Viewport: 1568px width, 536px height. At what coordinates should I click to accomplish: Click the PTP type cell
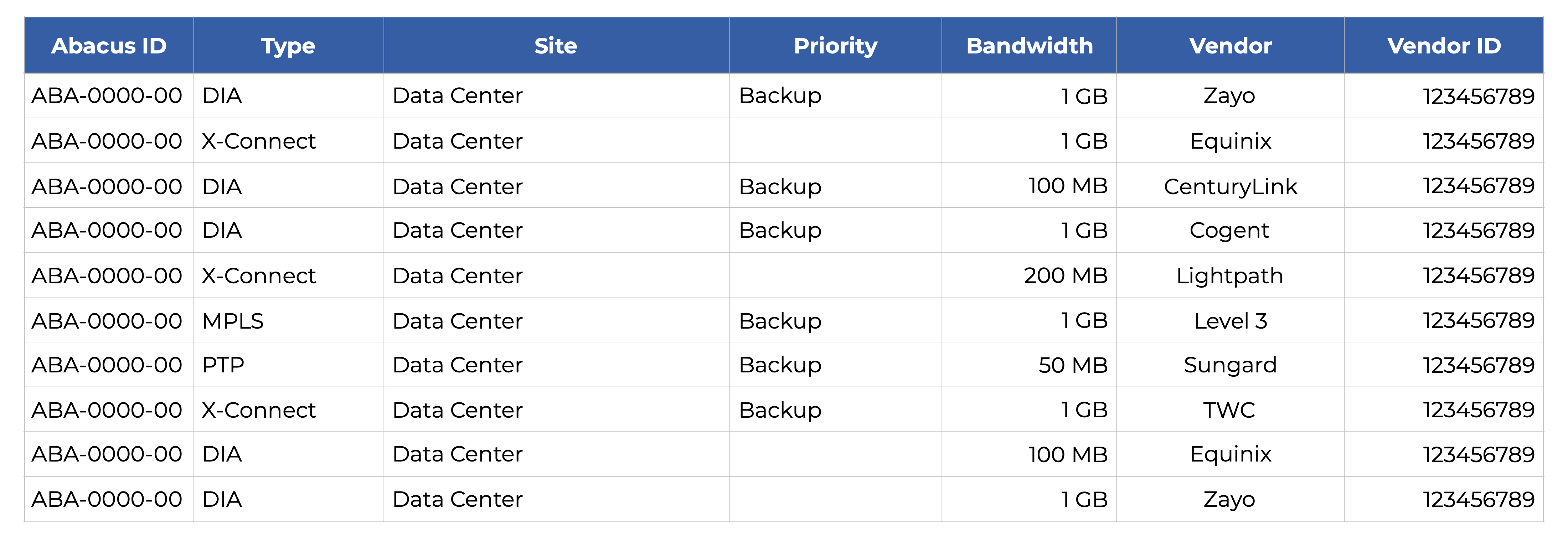tap(223, 365)
